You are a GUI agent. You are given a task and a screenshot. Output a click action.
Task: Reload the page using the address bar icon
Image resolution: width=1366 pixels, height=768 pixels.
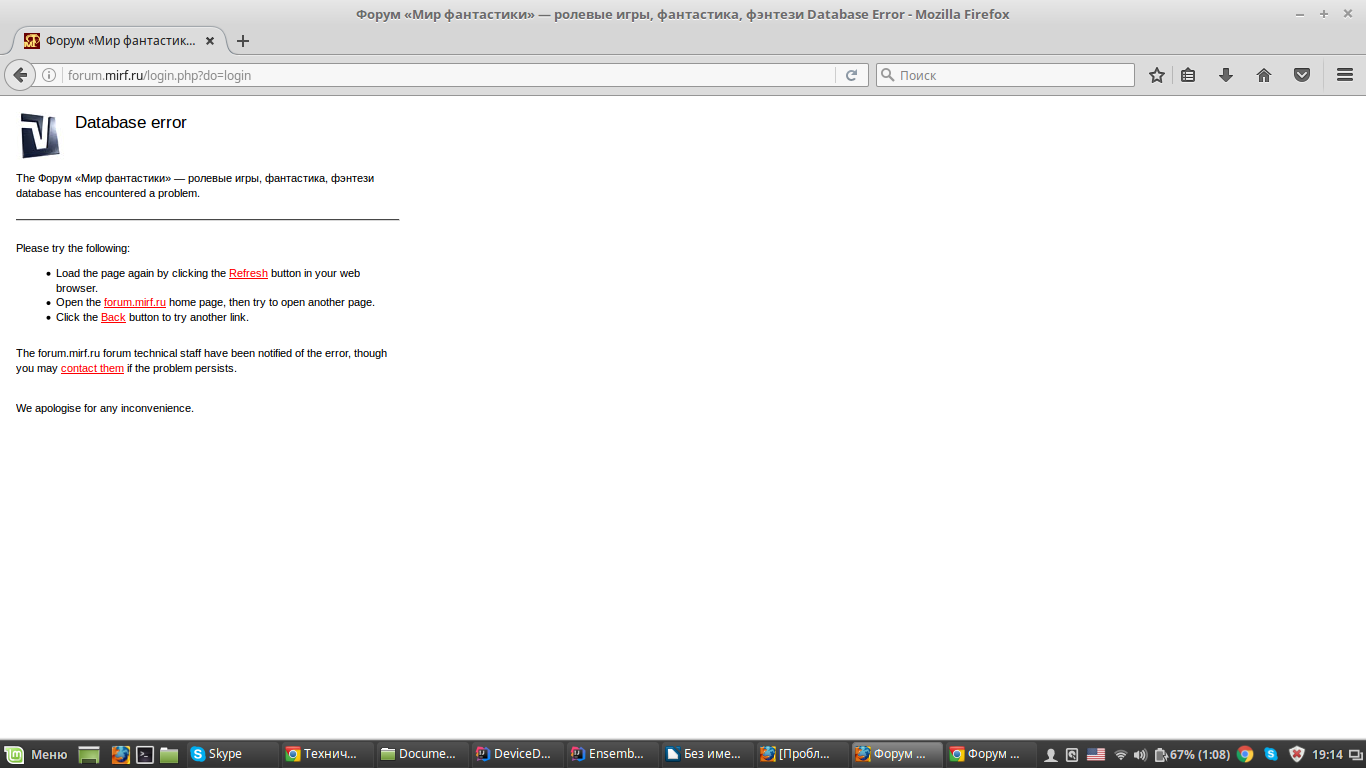click(x=851, y=75)
